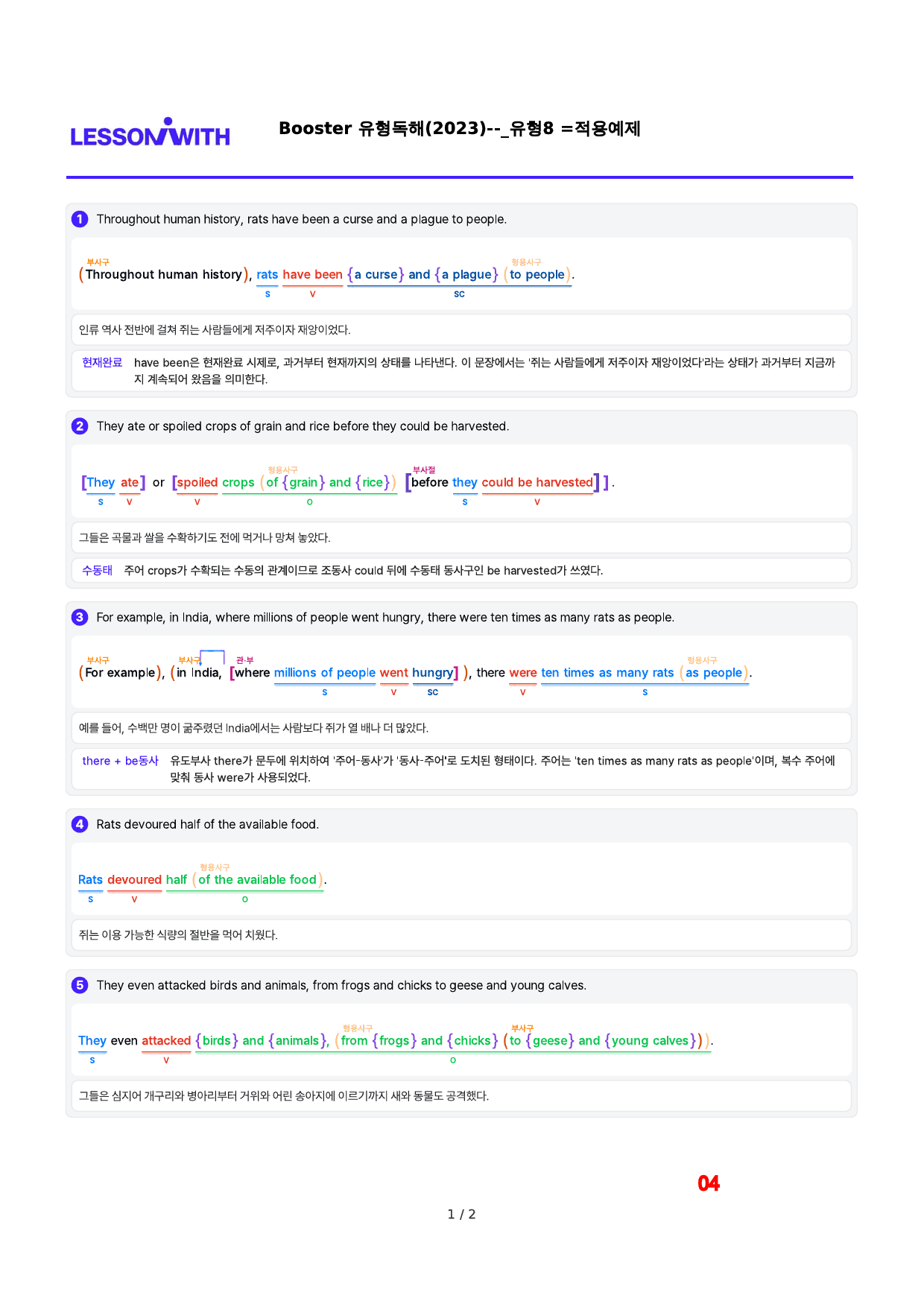924x1307 pixels.
Task: Click the number 1 circle badge
Action: coord(80,219)
